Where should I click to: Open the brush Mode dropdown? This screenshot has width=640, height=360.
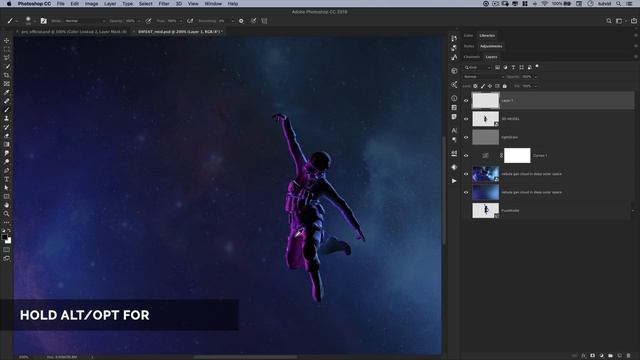tap(85, 21)
